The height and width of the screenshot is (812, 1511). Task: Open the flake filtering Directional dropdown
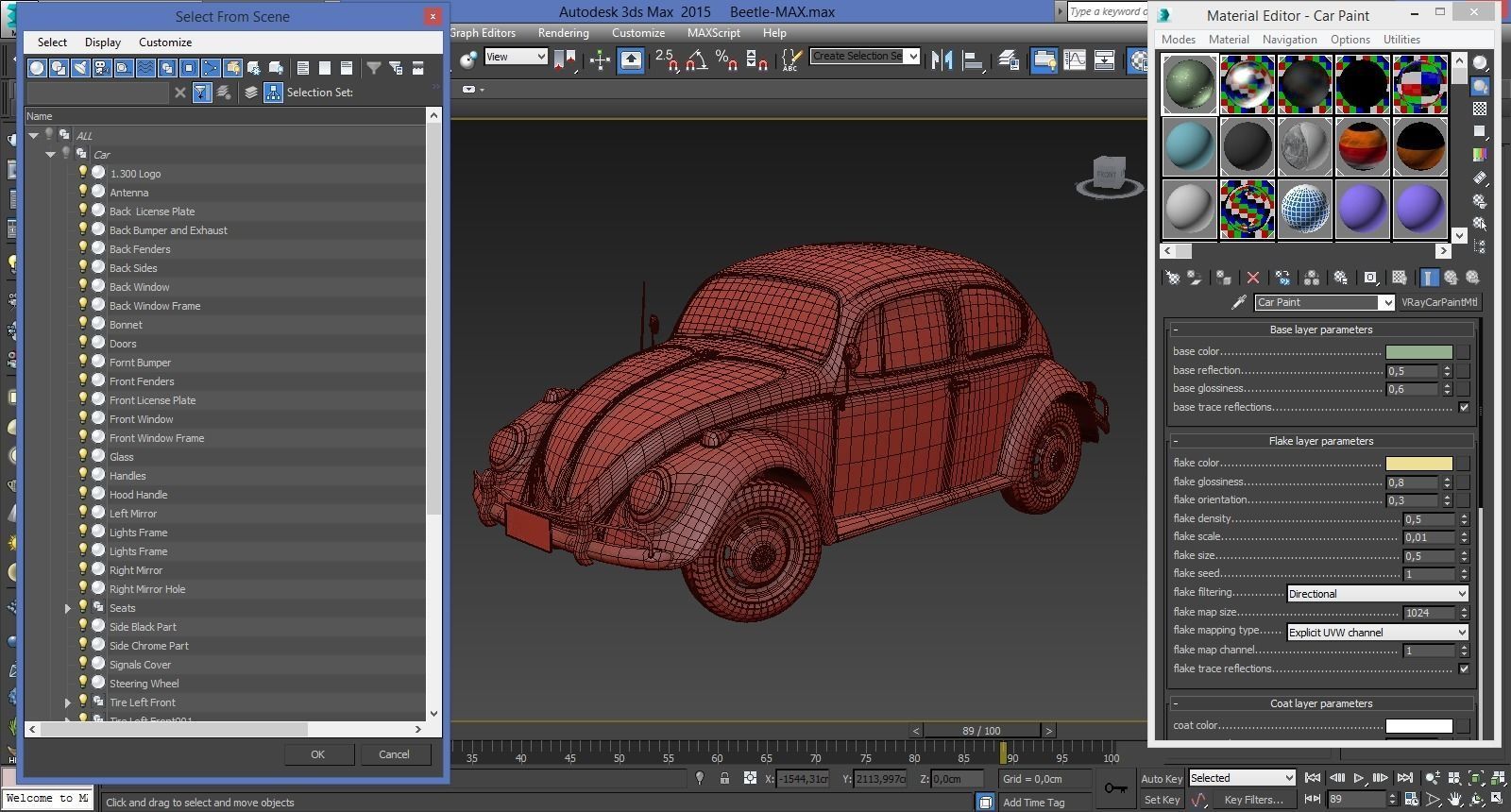[1378, 594]
